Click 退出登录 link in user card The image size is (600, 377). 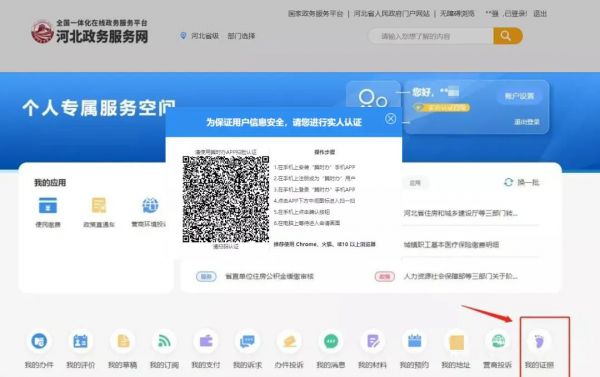527,122
